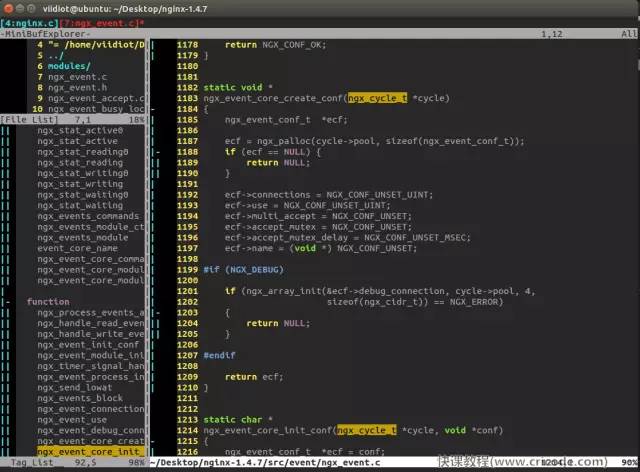Jump to ngx_event_connection function tag

[x=91, y=409]
